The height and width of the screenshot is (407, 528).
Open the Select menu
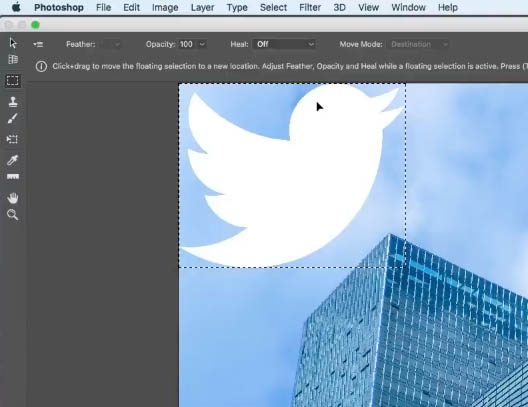click(x=273, y=7)
